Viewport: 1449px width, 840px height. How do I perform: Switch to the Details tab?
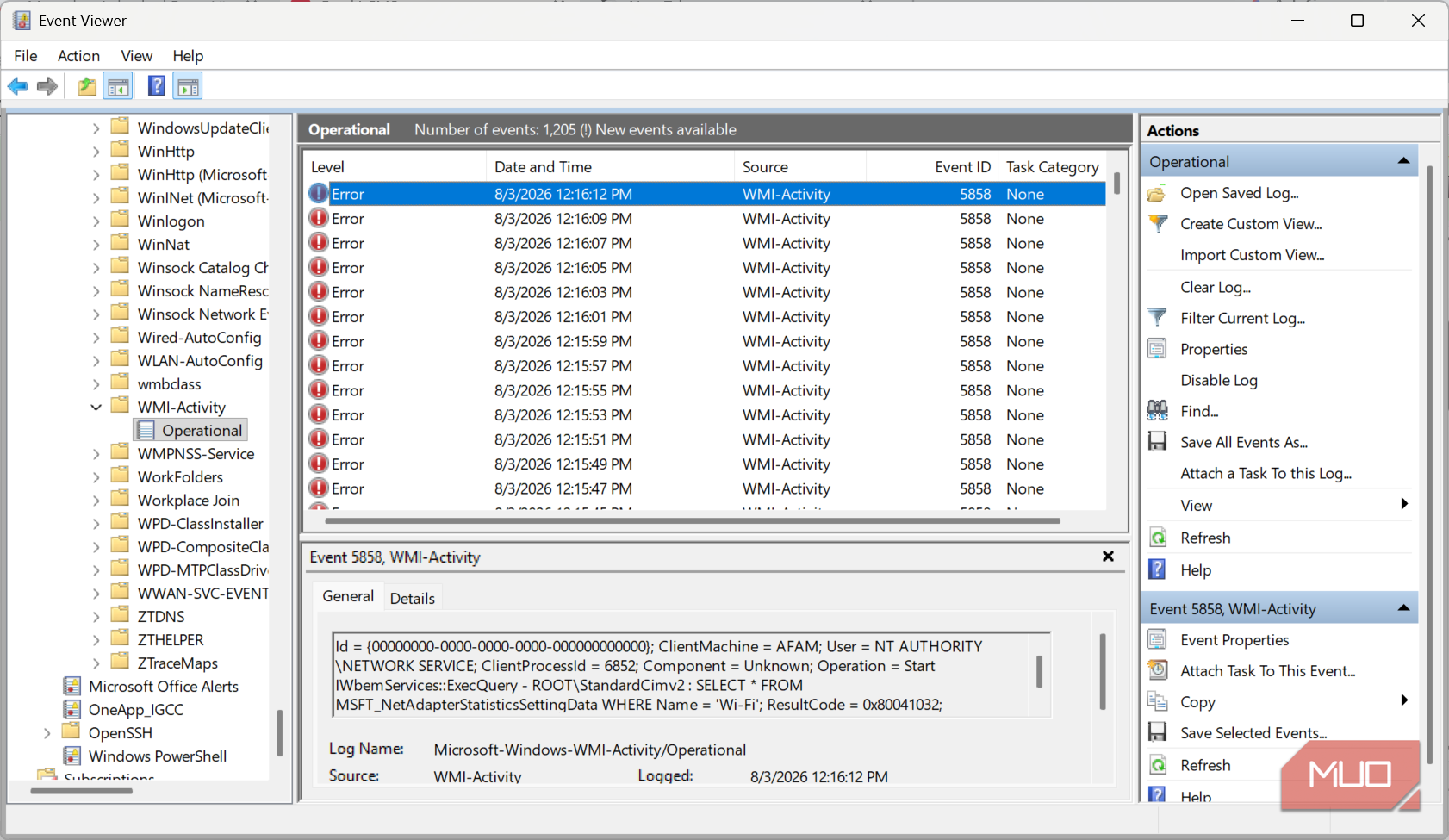coord(412,598)
